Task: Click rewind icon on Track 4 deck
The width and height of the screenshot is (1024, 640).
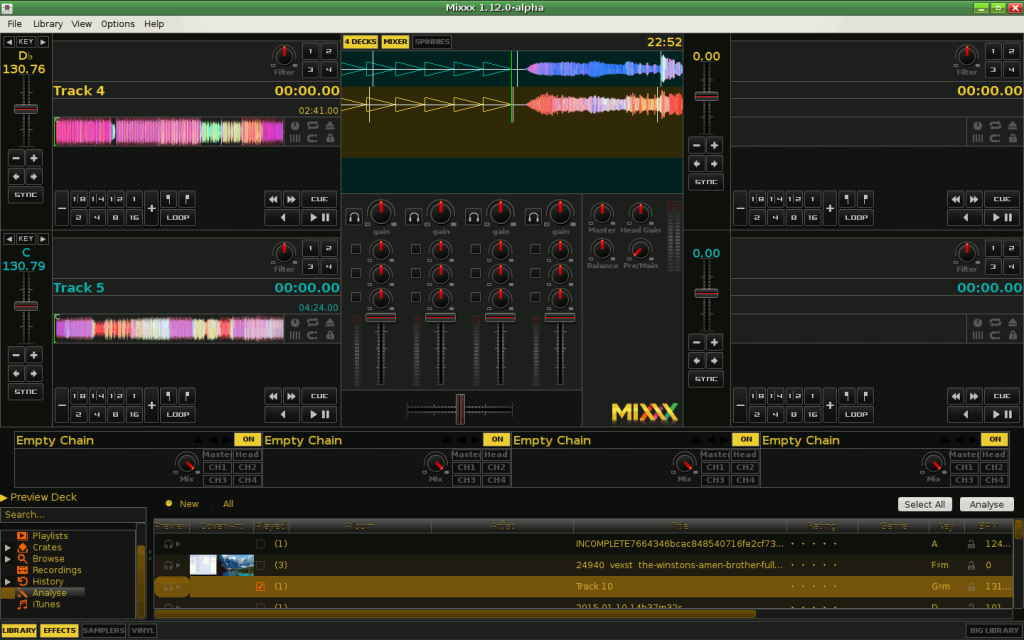Action: click(273, 199)
